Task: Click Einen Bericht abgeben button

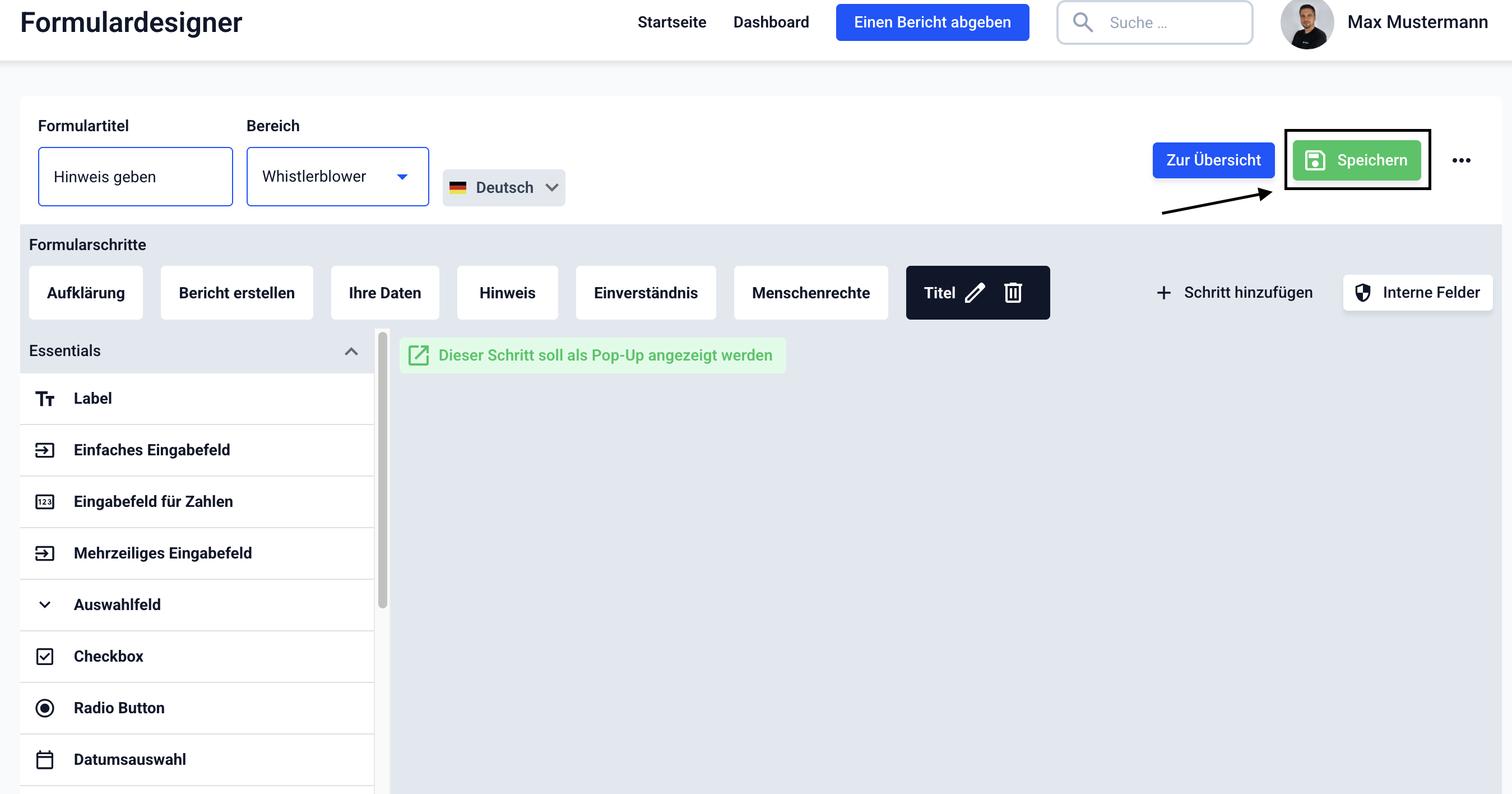Action: tap(932, 22)
